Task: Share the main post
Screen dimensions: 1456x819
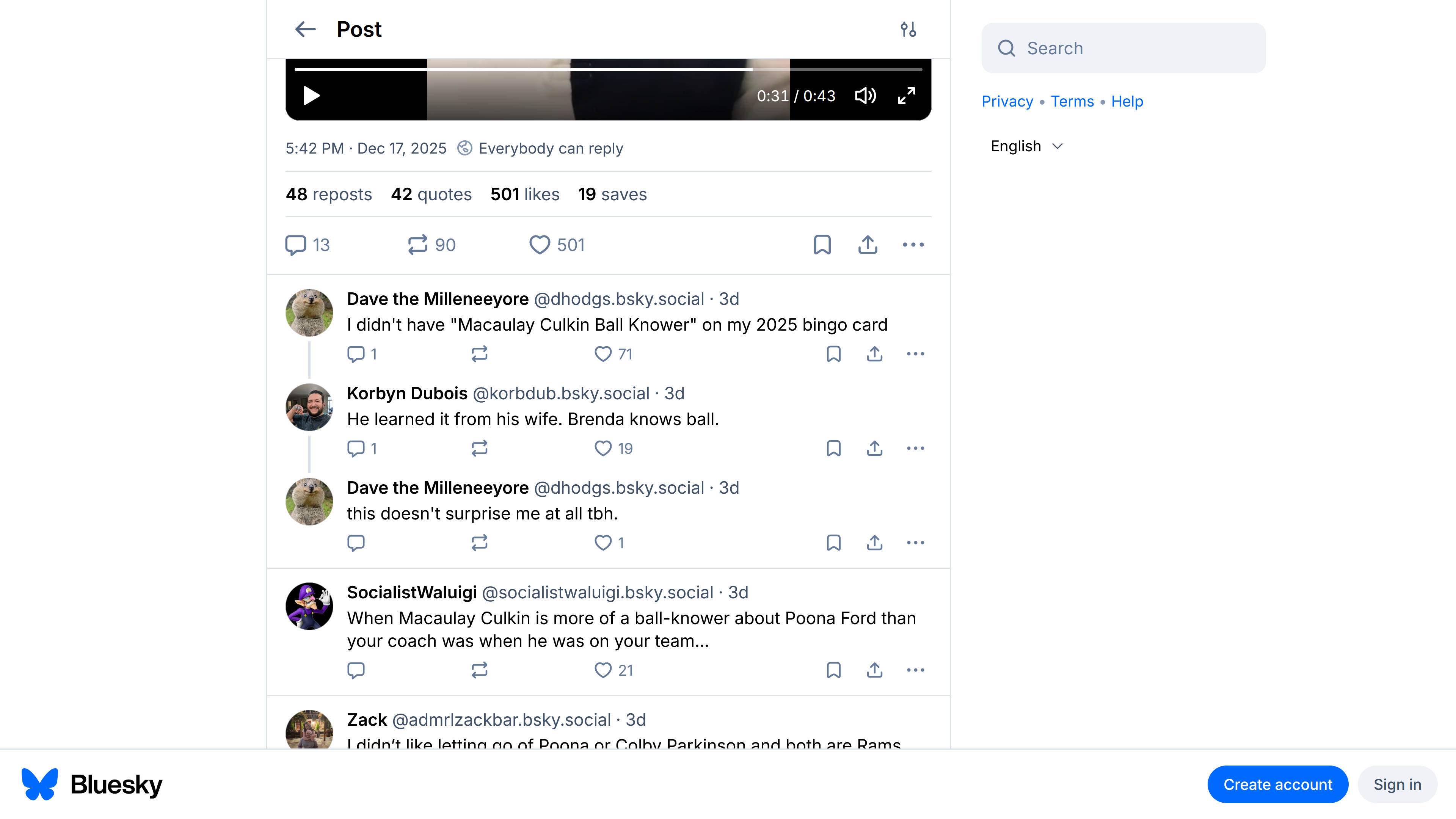Action: [x=868, y=245]
